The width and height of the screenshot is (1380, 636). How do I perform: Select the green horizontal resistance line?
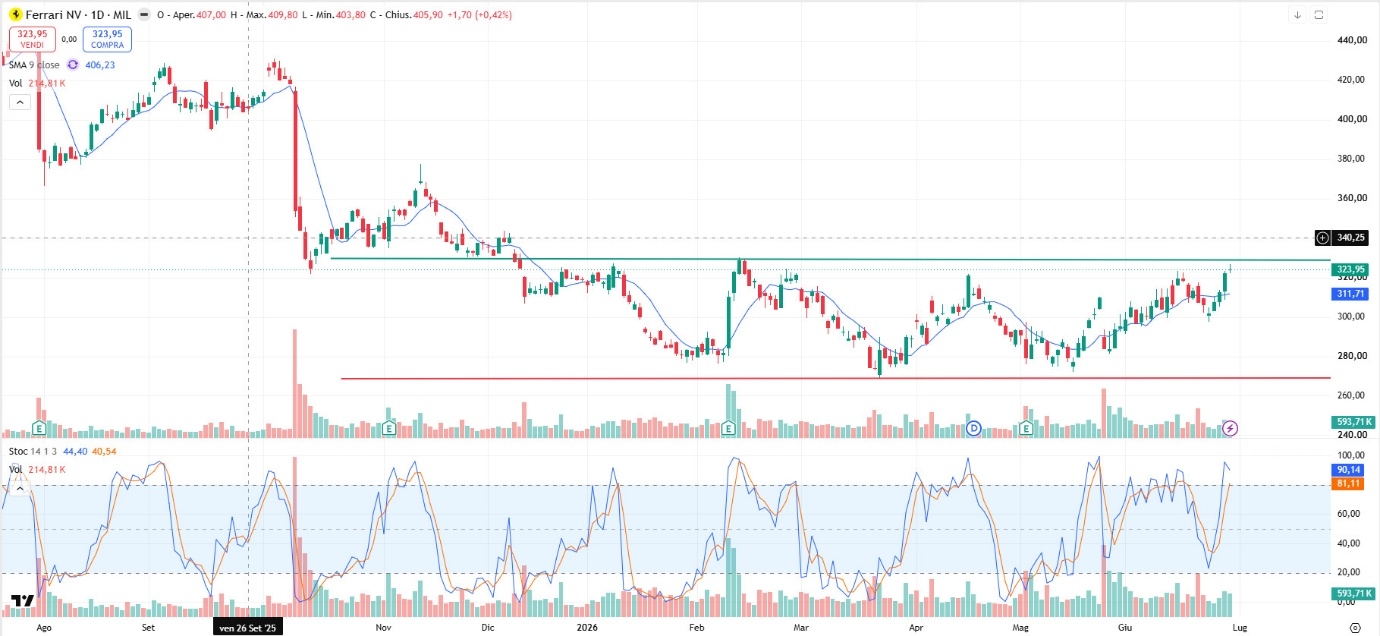click(830, 260)
